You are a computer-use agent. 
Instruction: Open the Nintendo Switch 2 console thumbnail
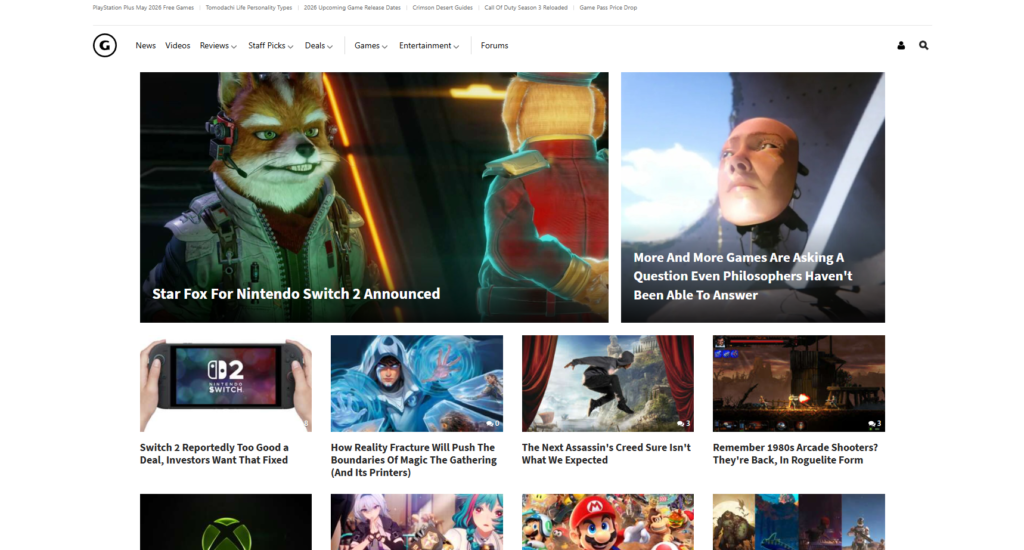226,383
